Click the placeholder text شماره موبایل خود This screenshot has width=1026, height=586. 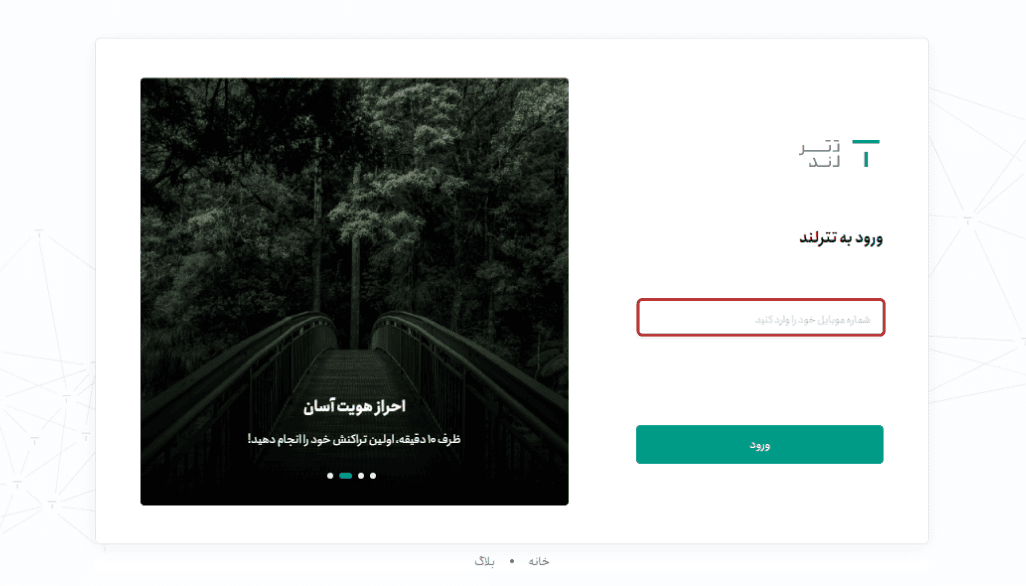pyautogui.click(x=813, y=319)
